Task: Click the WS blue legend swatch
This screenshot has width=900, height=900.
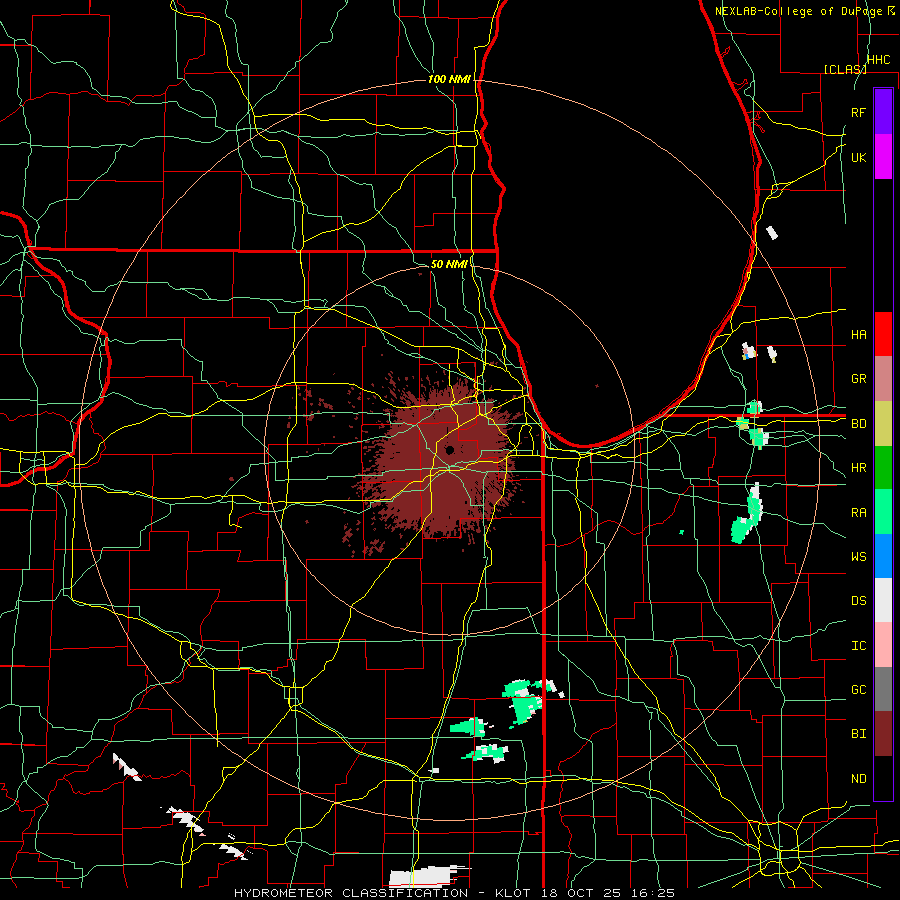Action: point(883,556)
